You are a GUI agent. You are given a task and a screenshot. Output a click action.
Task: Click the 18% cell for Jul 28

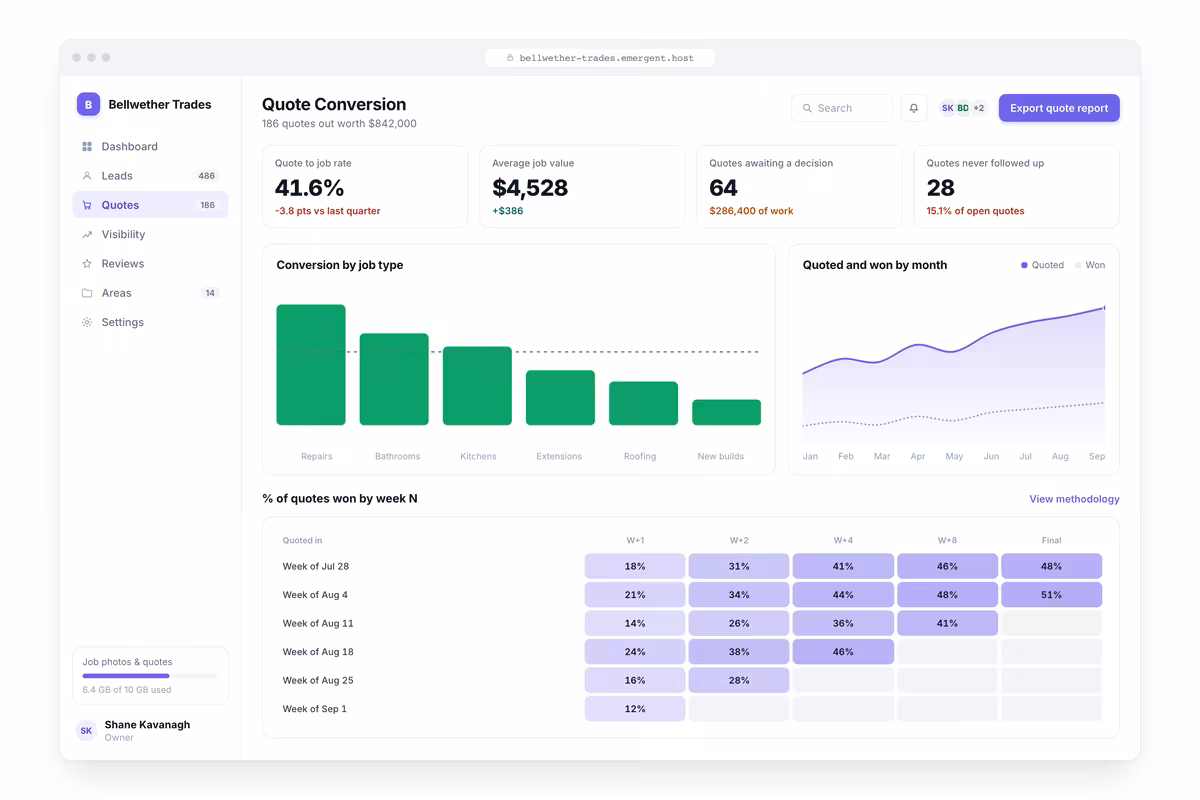click(635, 566)
